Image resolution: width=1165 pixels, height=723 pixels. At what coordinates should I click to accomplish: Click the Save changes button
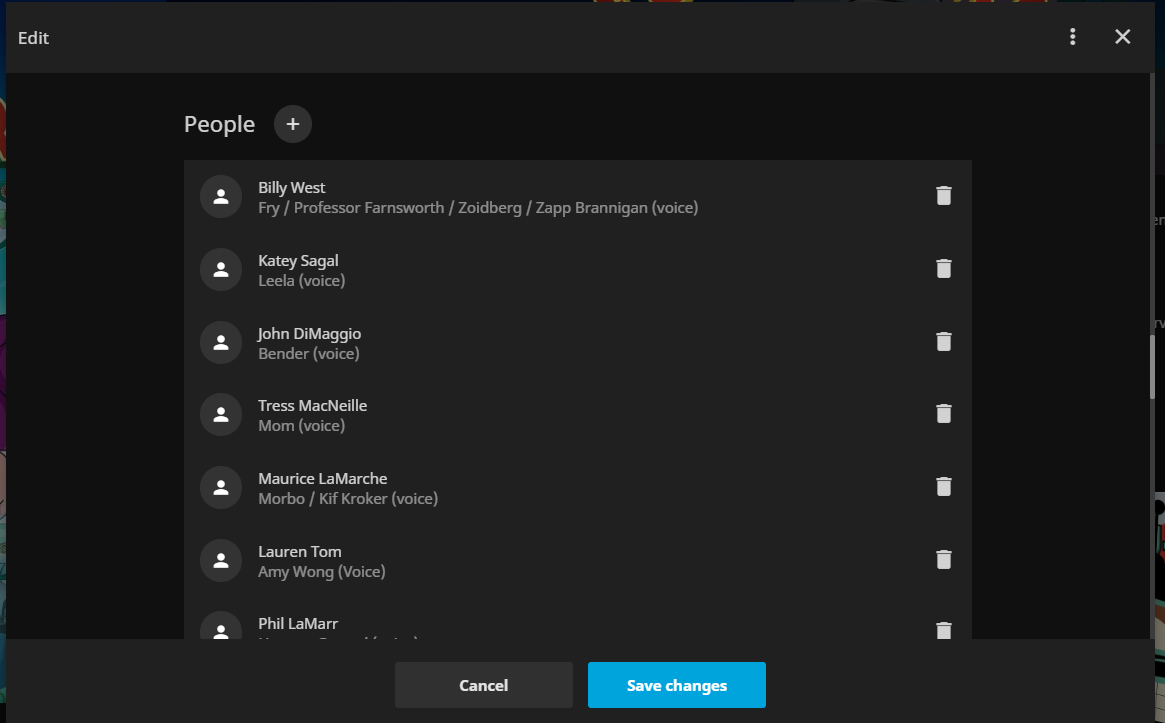click(676, 685)
